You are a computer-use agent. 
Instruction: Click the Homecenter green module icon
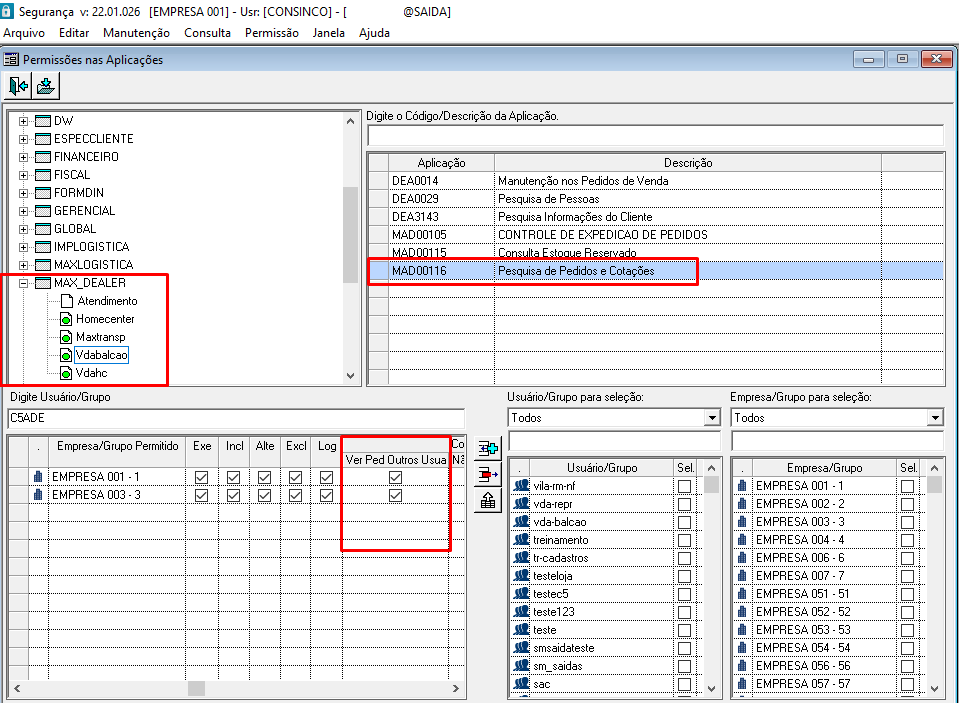click(x=66, y=319)
